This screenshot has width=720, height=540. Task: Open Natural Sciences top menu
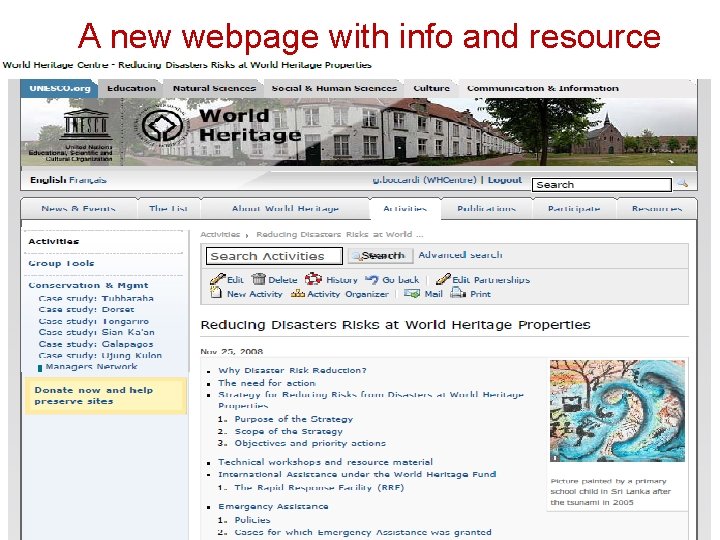click(x=214, y=88)
